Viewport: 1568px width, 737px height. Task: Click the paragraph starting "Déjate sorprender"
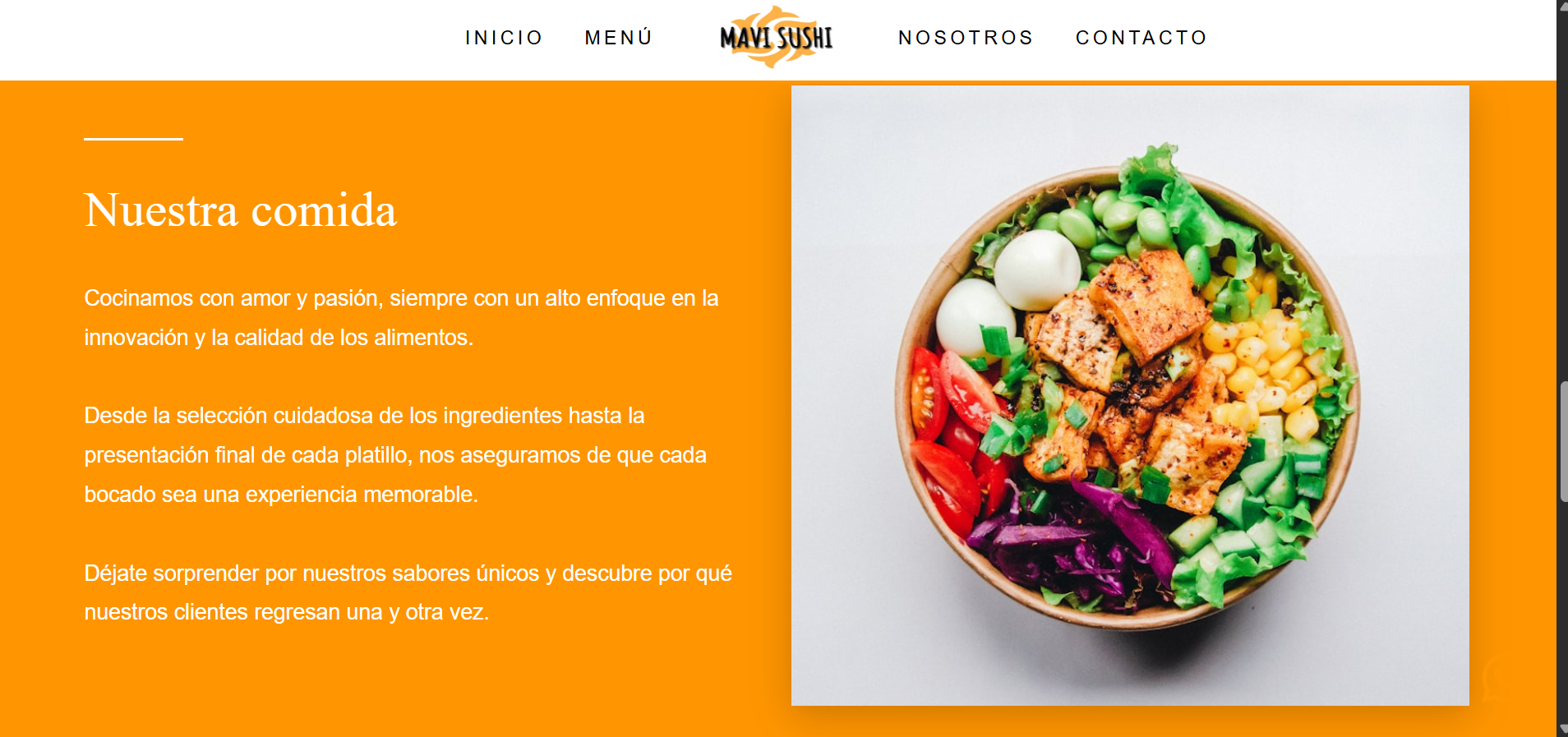(408, 592)
